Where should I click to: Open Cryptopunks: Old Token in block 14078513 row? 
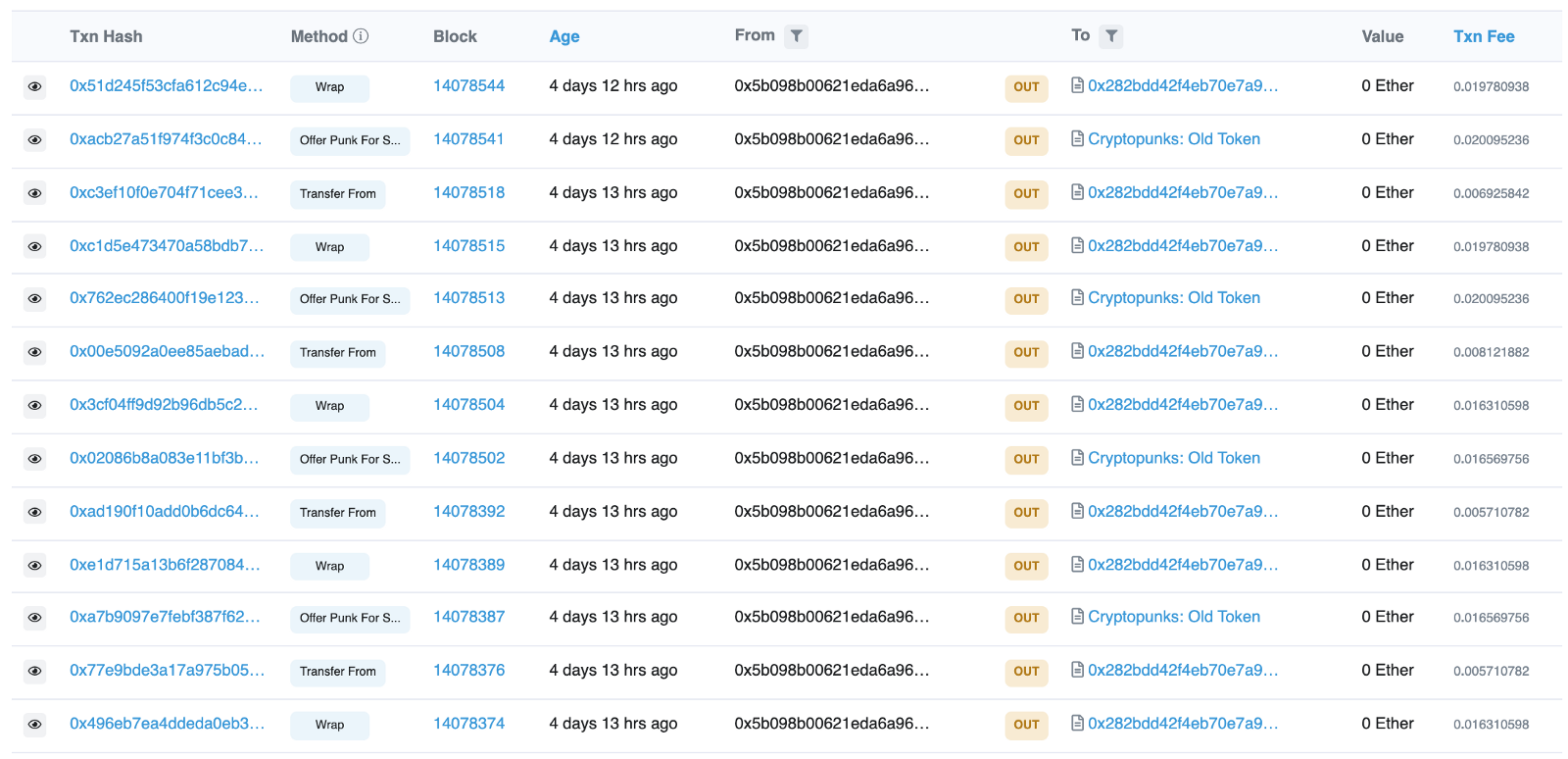click(1174, 297)
